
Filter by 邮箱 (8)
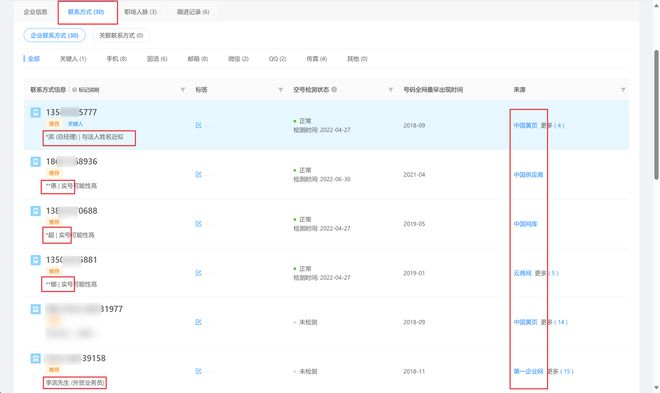[x=198, y=58]
